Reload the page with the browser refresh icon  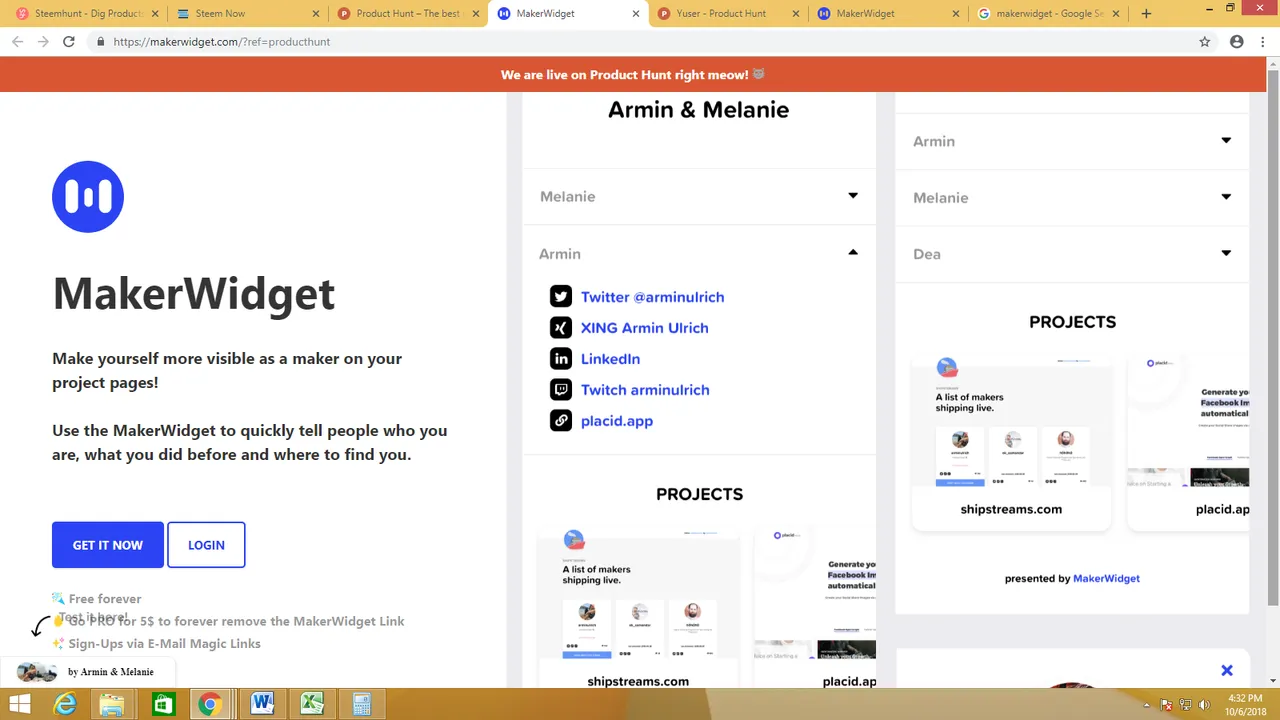point(69,42)
